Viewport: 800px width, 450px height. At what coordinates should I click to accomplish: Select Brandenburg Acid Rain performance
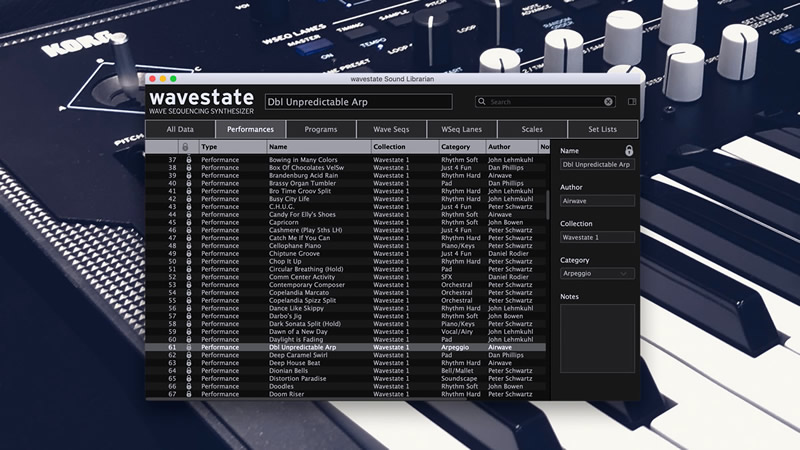coord(345,176)
